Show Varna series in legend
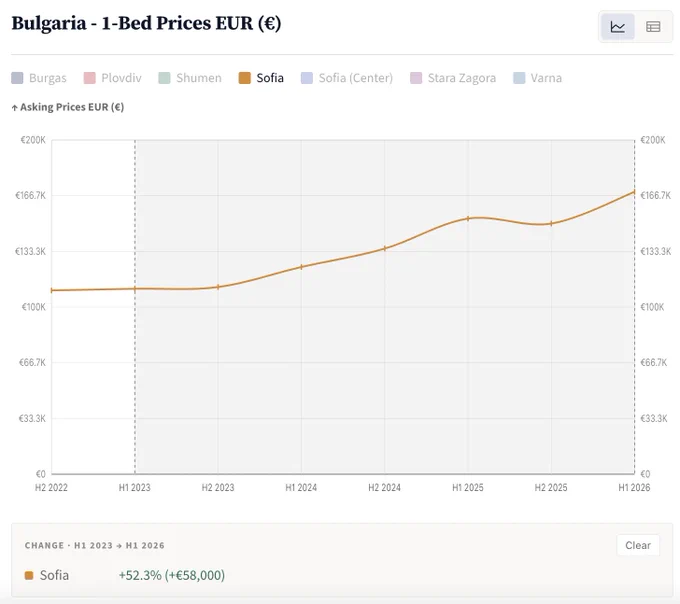Image resolution: width=680 pixels, height=604 pixels. pyautogui.click(x=537, y=78)
